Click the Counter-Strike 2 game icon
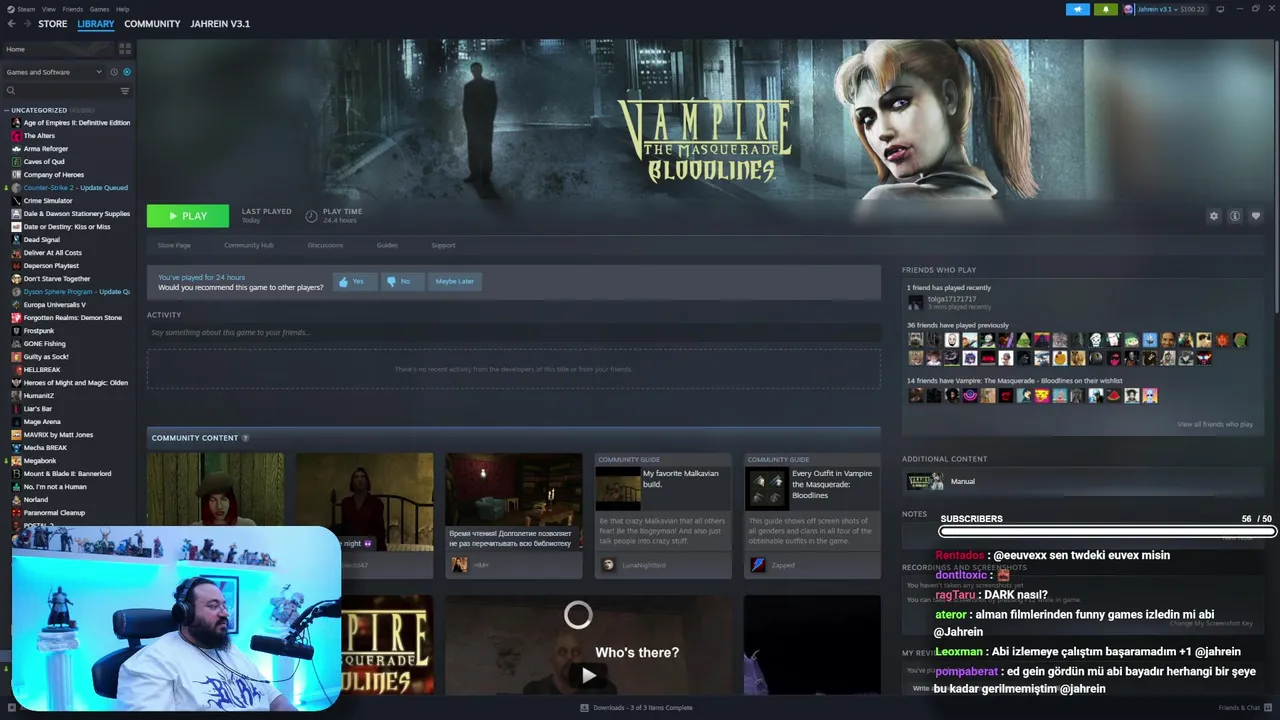 pos(16,188)
